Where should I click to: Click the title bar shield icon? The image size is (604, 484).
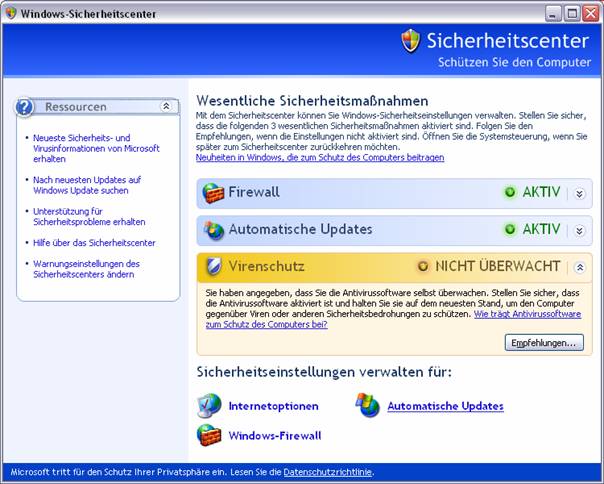pos(11,13)
